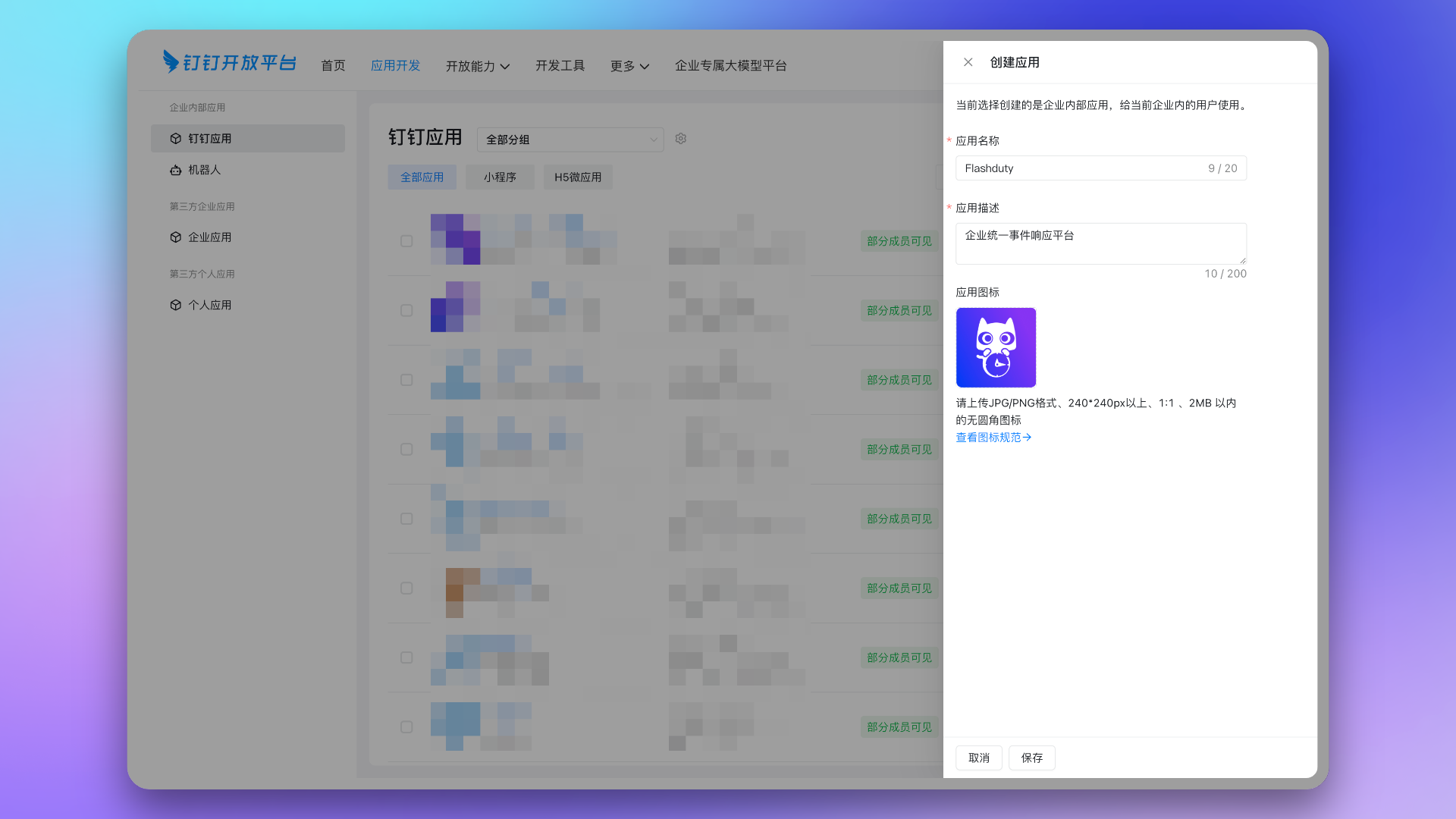Switch to the H5微应用 tab
The height and width of the screenshot is (819, 1456).
click(577, 177)
